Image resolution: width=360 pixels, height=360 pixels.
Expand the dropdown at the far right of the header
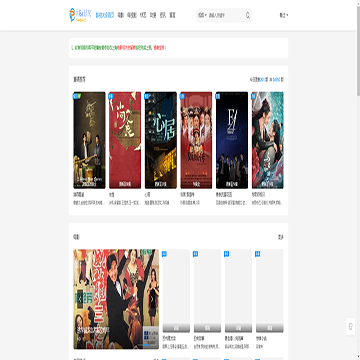coord(284,15)
